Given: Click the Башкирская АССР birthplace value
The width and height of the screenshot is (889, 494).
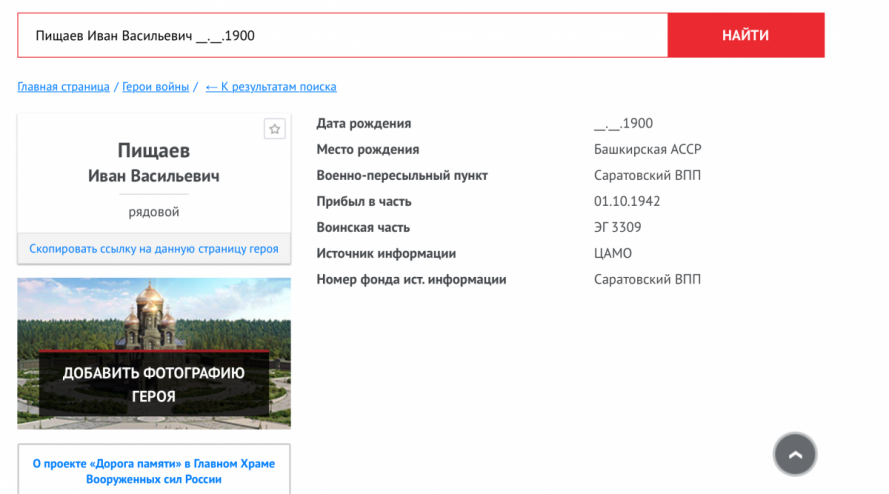Looking at the screenshot, I should [647, 150].
